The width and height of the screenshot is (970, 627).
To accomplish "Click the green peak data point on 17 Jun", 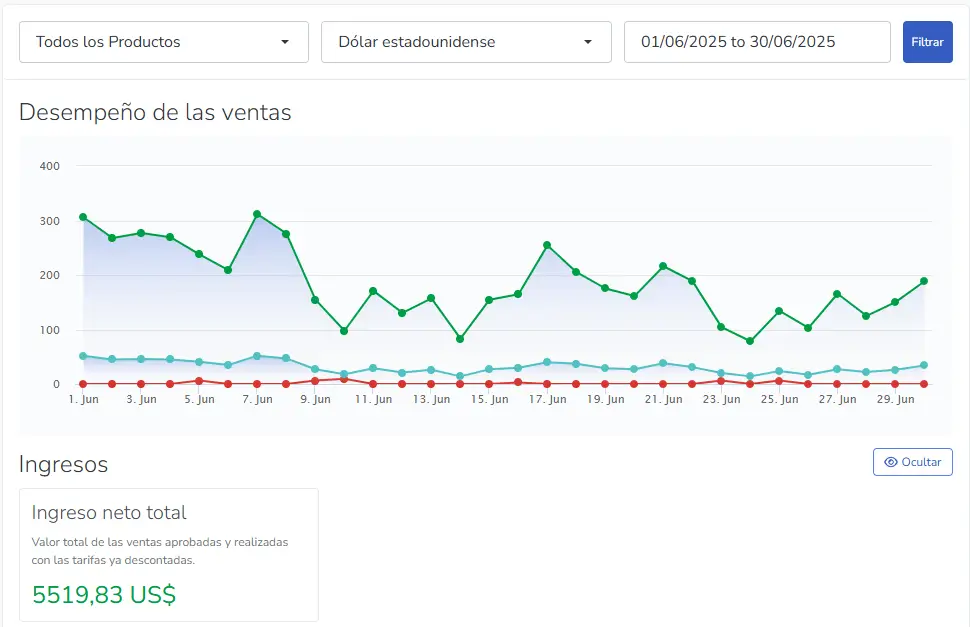I will [547, 245].
